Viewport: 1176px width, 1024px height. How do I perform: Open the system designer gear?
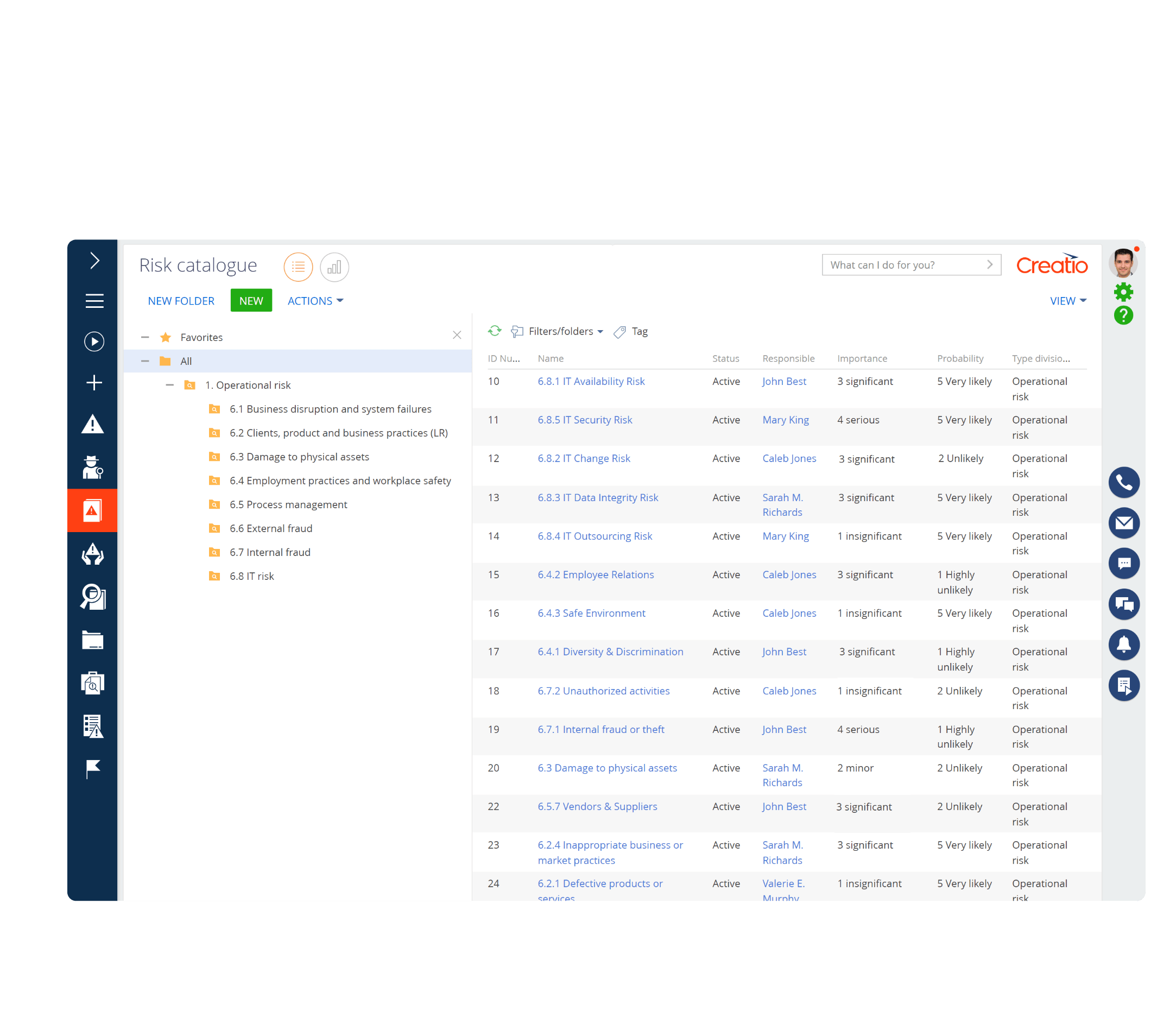(x=1123, y=292)
